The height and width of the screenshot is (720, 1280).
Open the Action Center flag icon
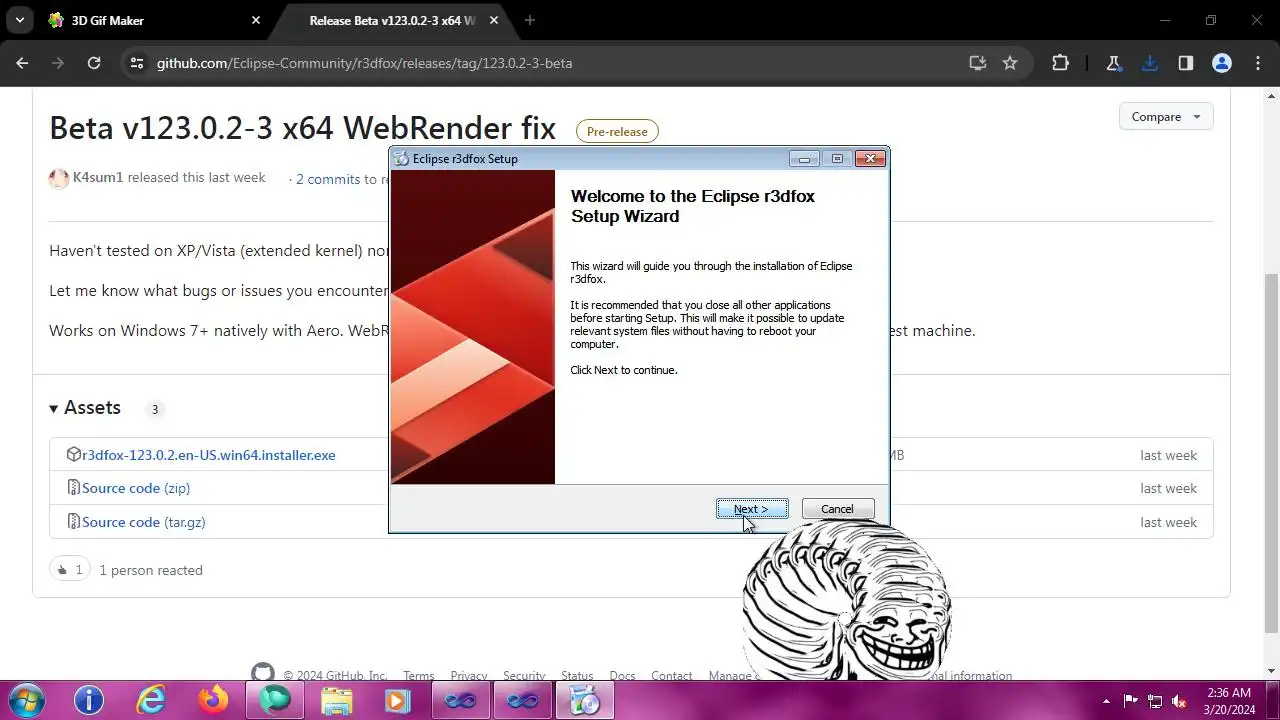click(x=1131, y=701)
